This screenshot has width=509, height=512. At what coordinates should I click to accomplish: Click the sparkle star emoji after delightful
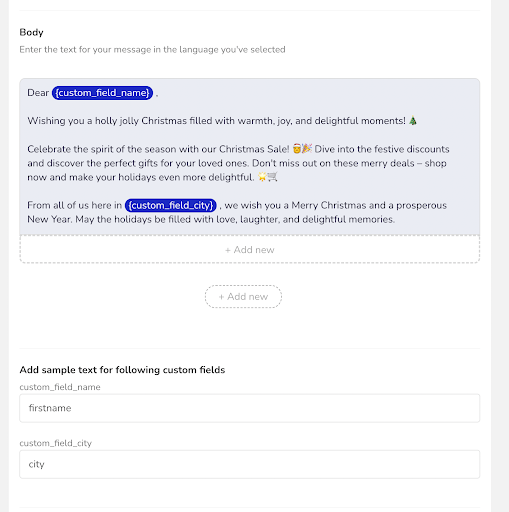pyautogui.click(x=262, y=177)
